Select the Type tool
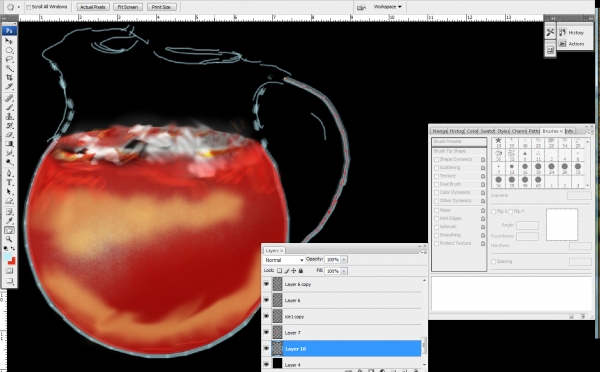The width and height of the screenshot is (600, 372). (x=9, y=183)
